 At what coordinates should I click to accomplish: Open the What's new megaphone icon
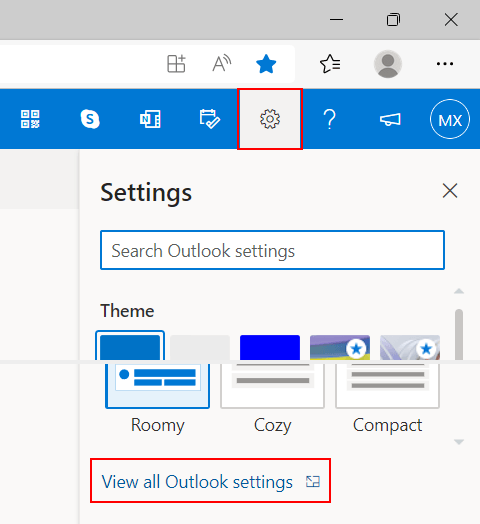tap(390, 119)
